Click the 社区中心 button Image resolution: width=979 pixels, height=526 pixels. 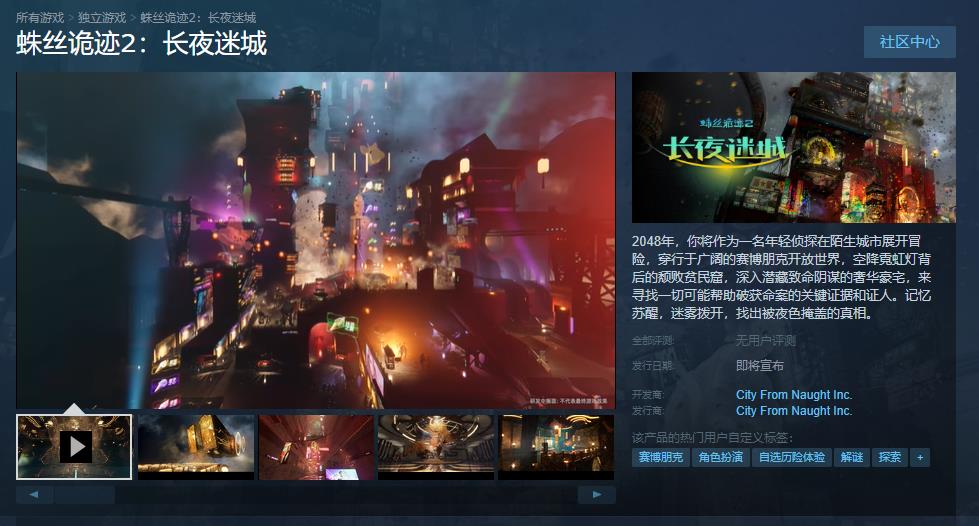[909, 42]
